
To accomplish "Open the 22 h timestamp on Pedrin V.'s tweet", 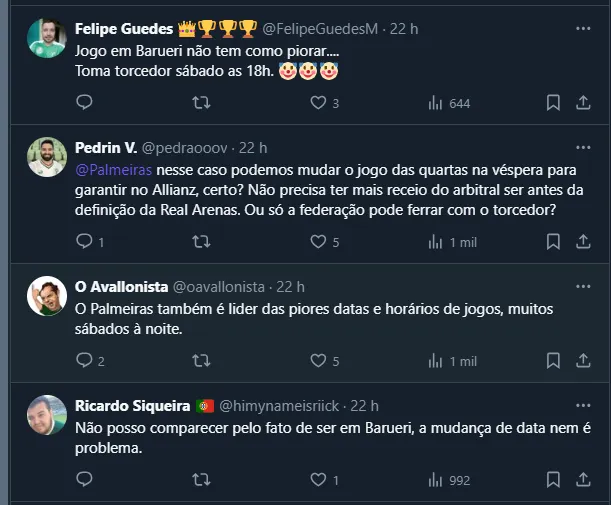I will 253,148.
